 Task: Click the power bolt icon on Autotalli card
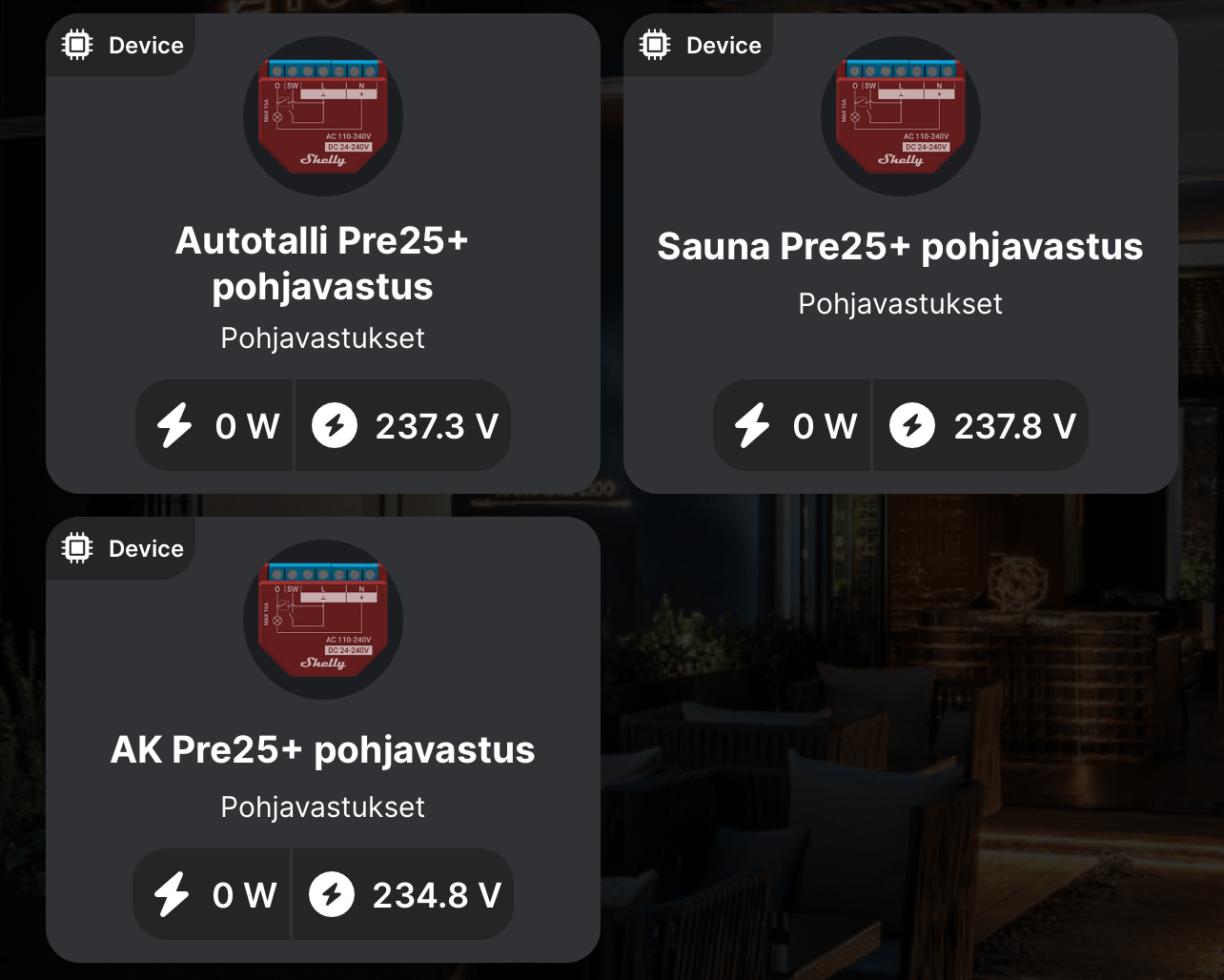[174, 425]
